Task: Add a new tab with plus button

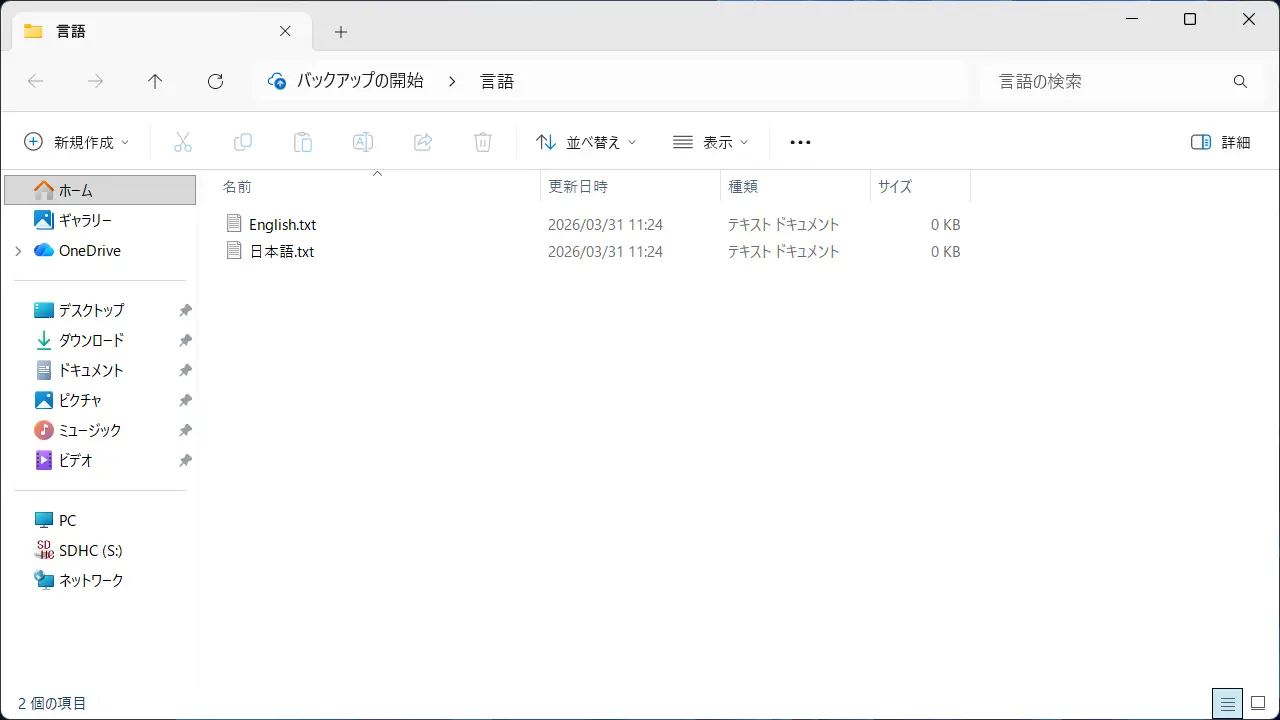Action: (341, 32)
